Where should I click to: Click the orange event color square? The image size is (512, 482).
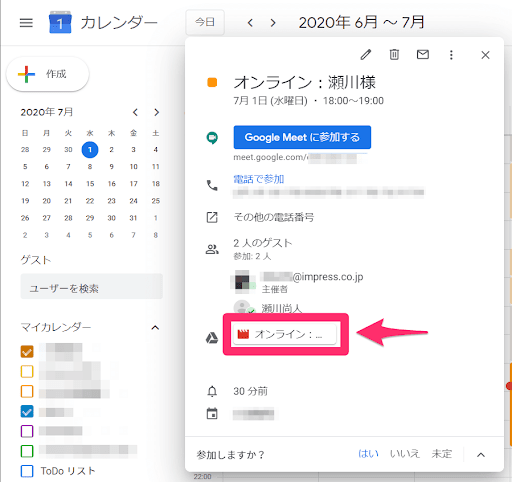coord(212,82)
